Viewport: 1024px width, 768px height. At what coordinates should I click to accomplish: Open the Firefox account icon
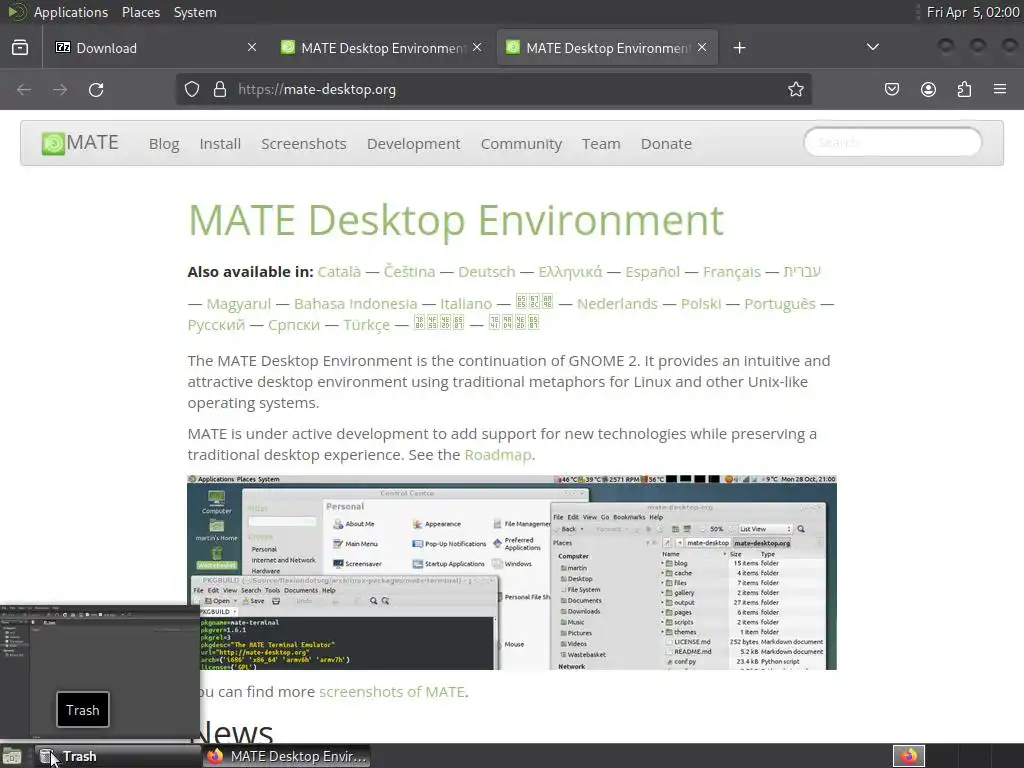click(x=928, y=89)
